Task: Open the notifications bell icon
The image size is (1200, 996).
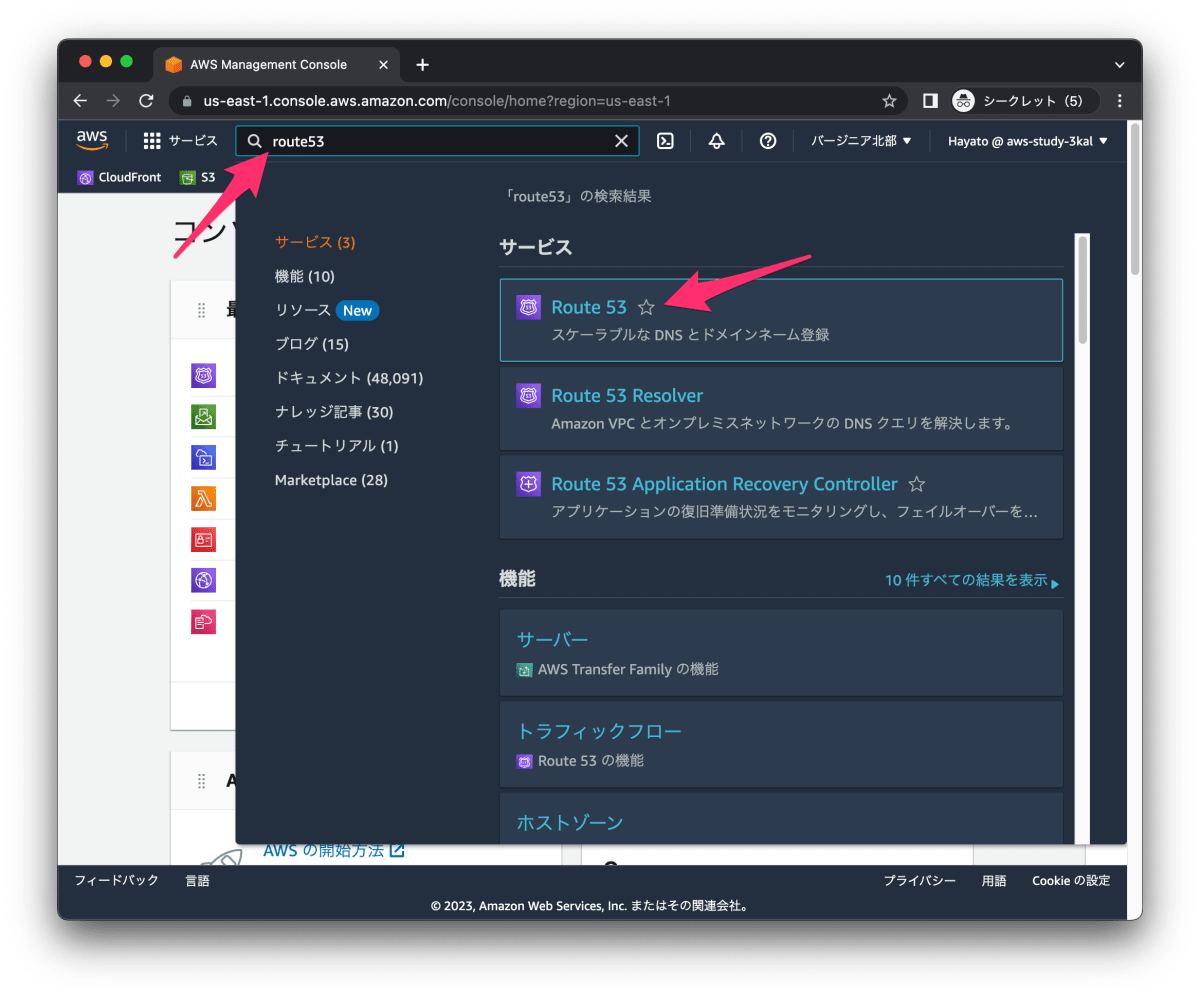Action: click(716, 141)
